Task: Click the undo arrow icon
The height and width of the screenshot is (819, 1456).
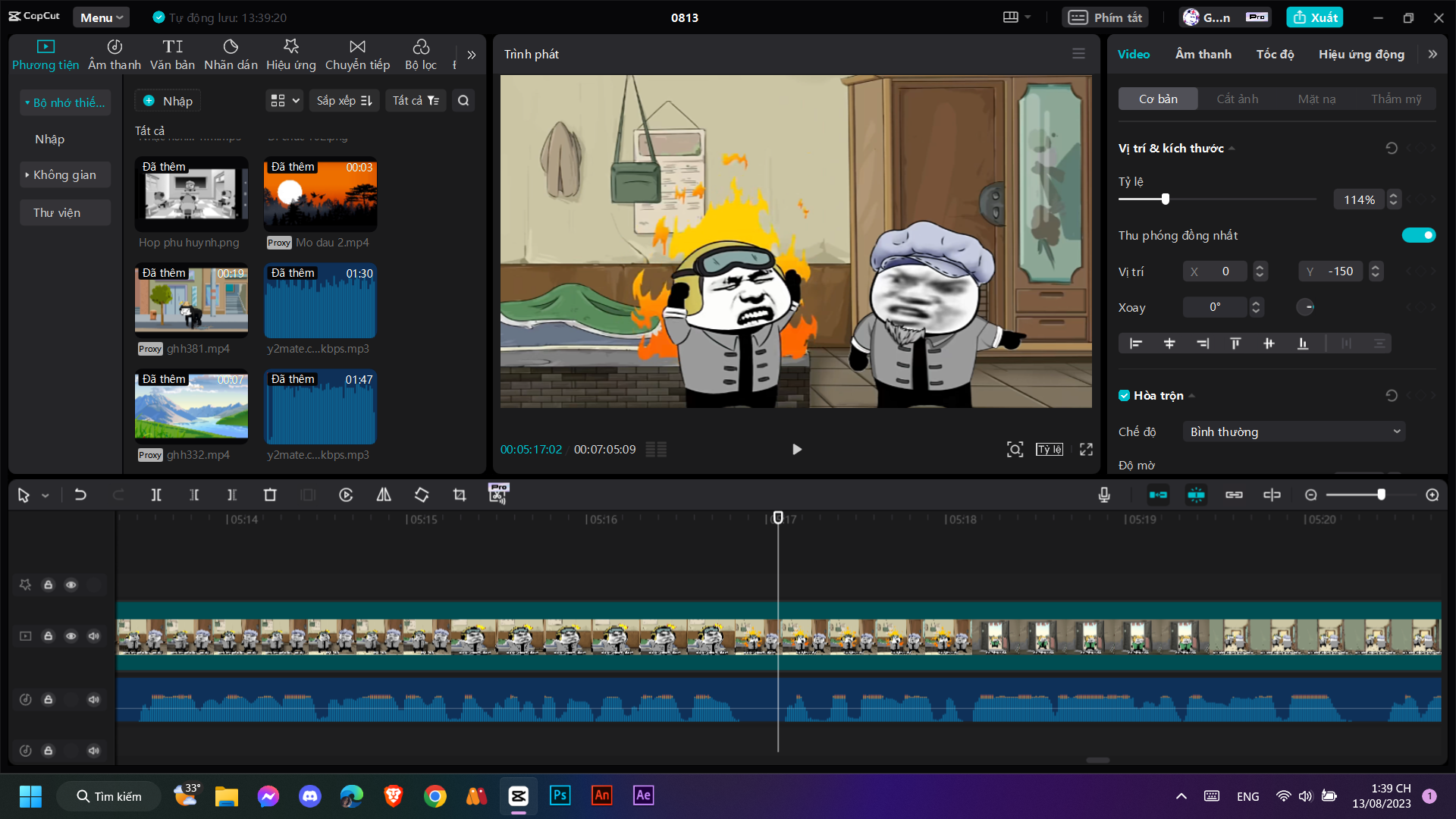Action: pyautogui.click(x=80, y=495)
